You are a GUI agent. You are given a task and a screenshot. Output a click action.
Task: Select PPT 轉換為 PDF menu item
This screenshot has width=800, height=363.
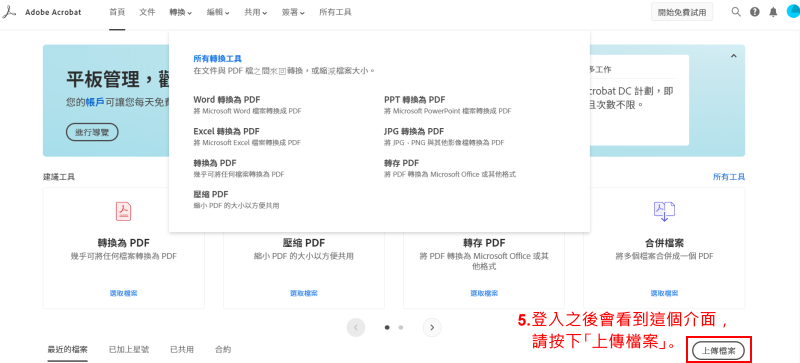pyautogui.click(x=414, y=100)
